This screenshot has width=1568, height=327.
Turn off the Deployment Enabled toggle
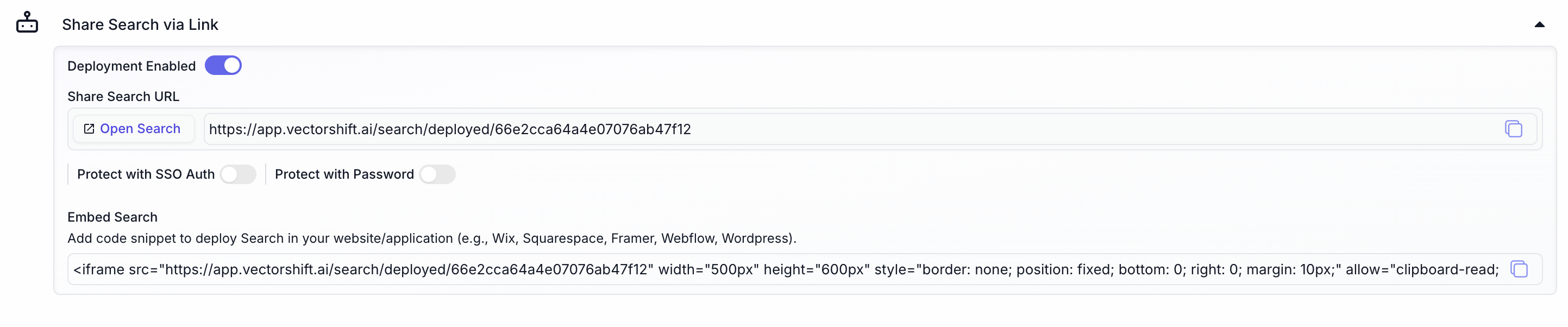click(x=223, y=66)
